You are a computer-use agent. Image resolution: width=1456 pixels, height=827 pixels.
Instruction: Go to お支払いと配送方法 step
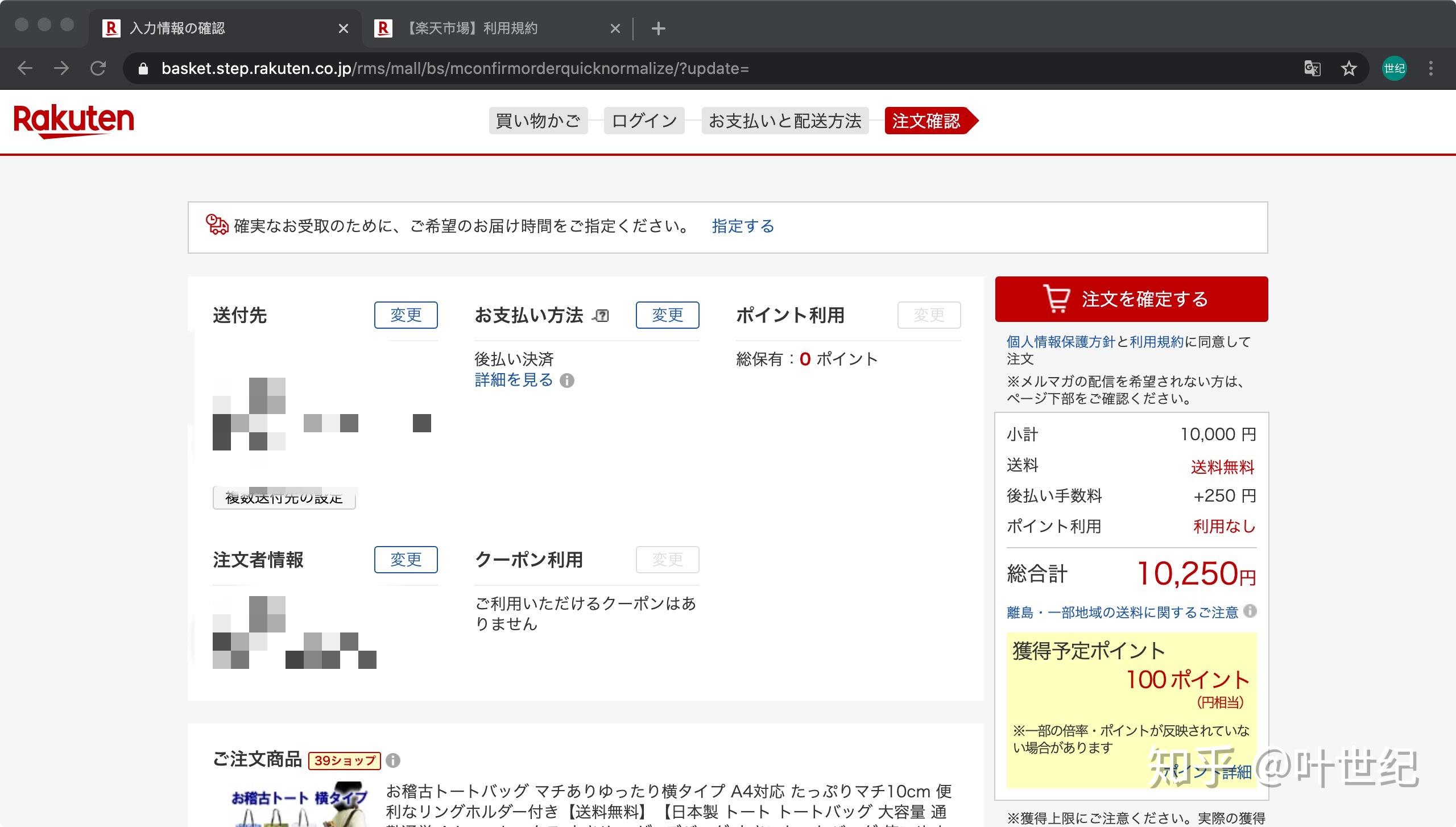click(x=785, y=121)
